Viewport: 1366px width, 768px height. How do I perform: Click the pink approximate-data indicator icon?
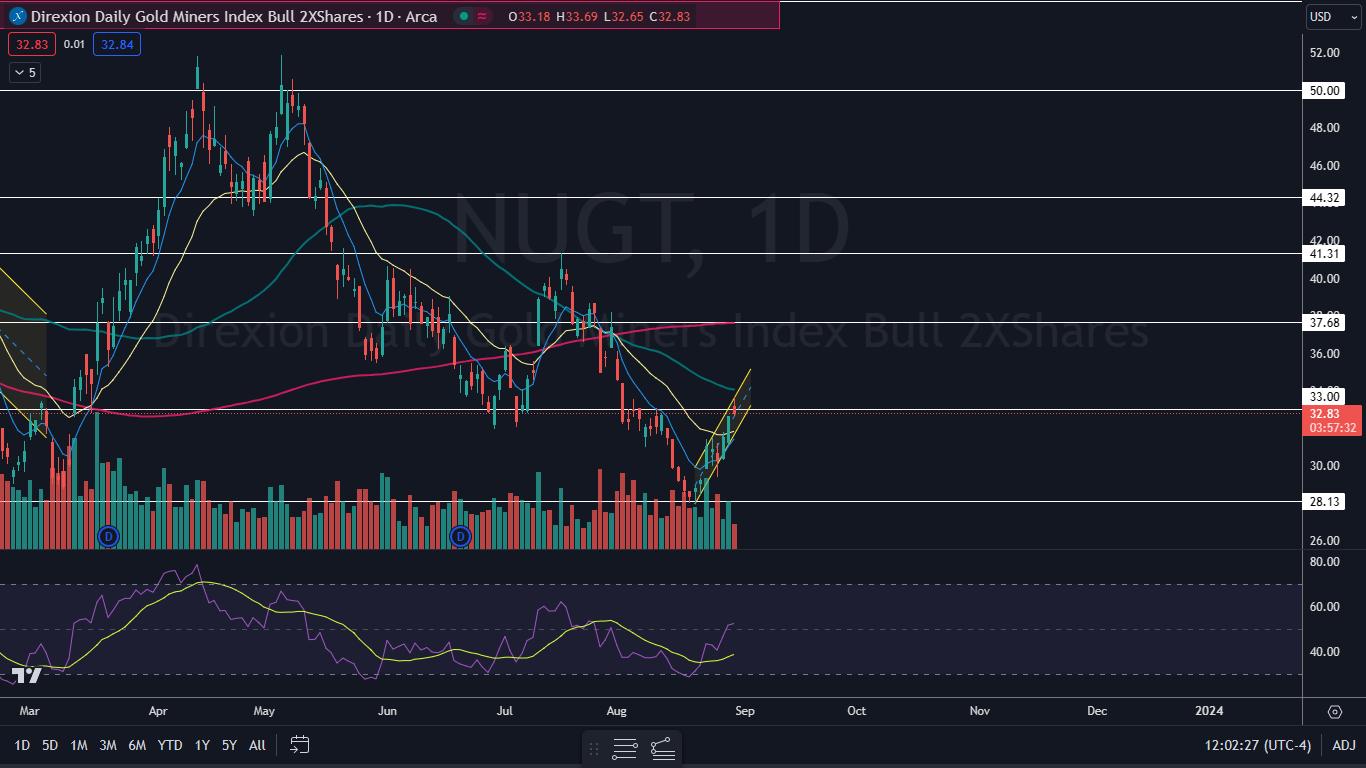coord(483,16)
